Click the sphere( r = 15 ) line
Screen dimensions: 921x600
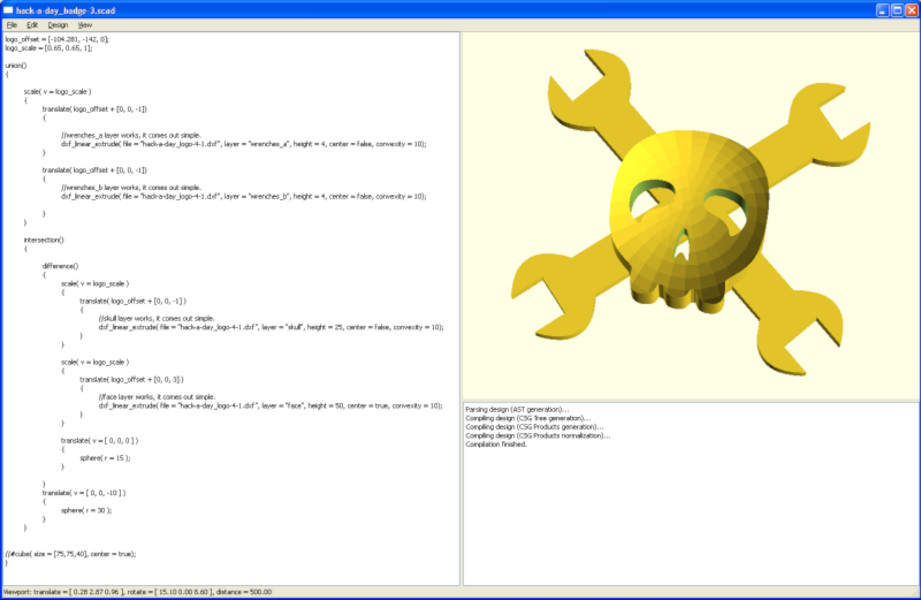pos(105,458)
